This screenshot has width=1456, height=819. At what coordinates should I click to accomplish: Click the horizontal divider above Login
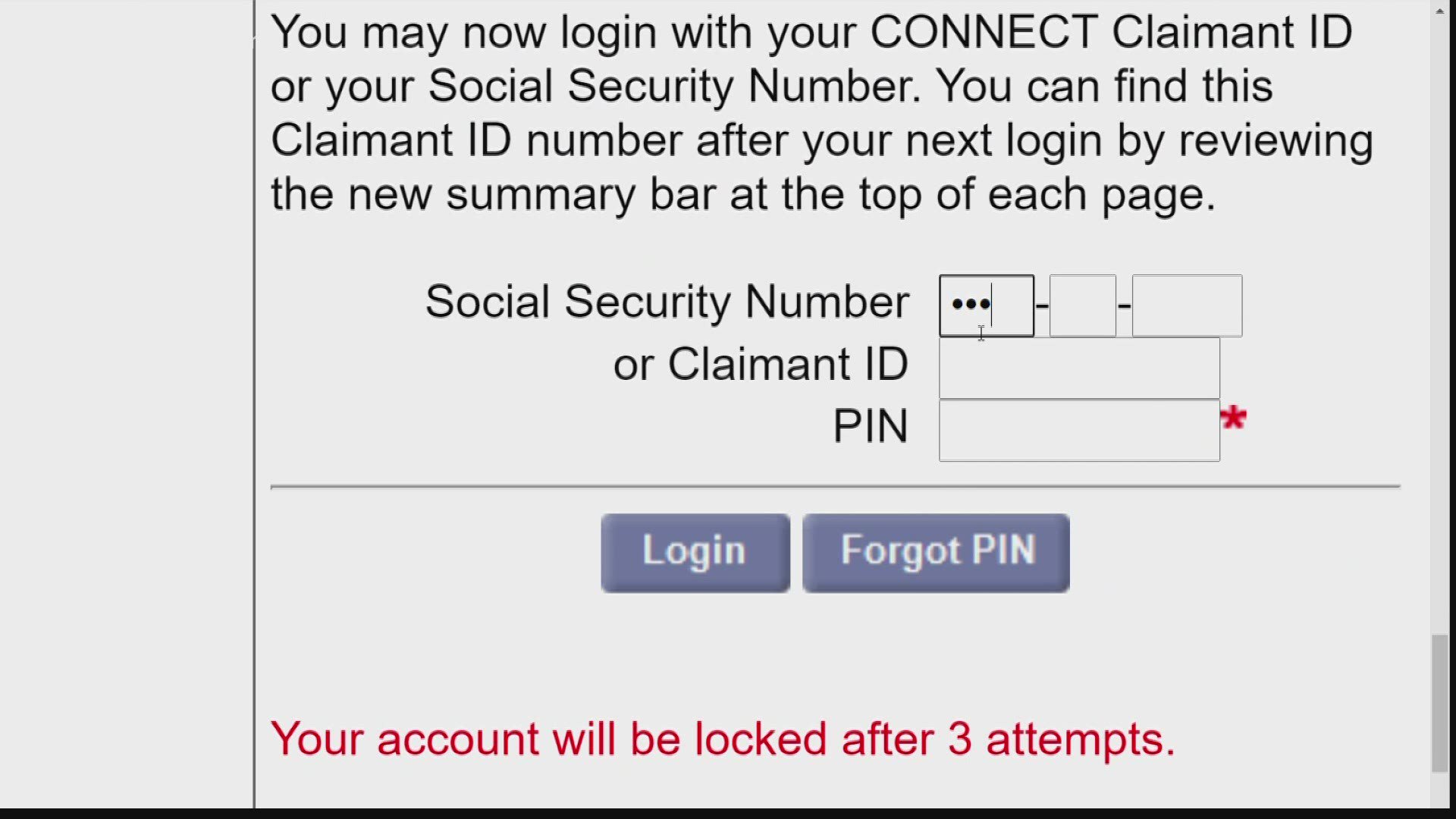(x=834, y=486)
